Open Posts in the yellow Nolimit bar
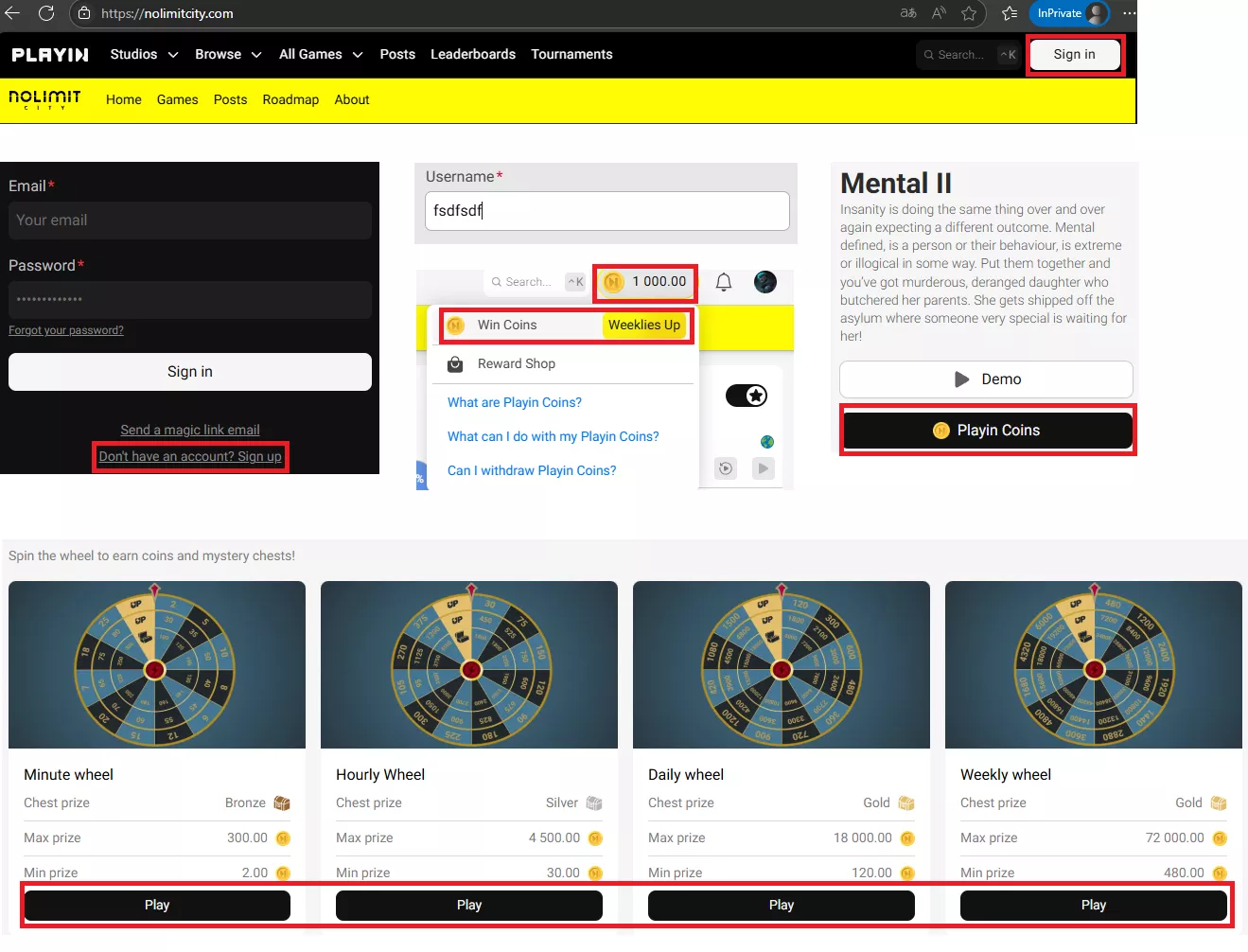The image size is (1248, 952). point(230,100)
